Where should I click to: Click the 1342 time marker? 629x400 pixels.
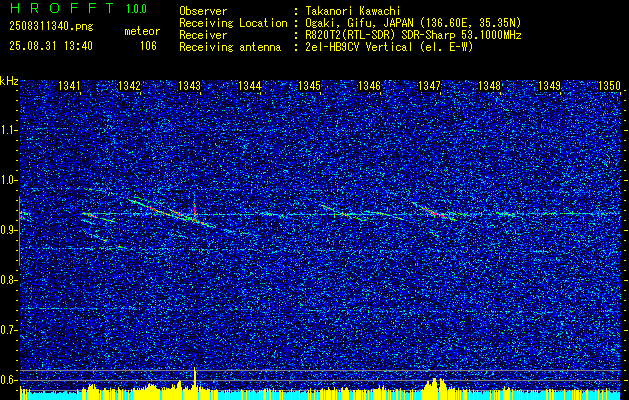(x=129, y=85)
